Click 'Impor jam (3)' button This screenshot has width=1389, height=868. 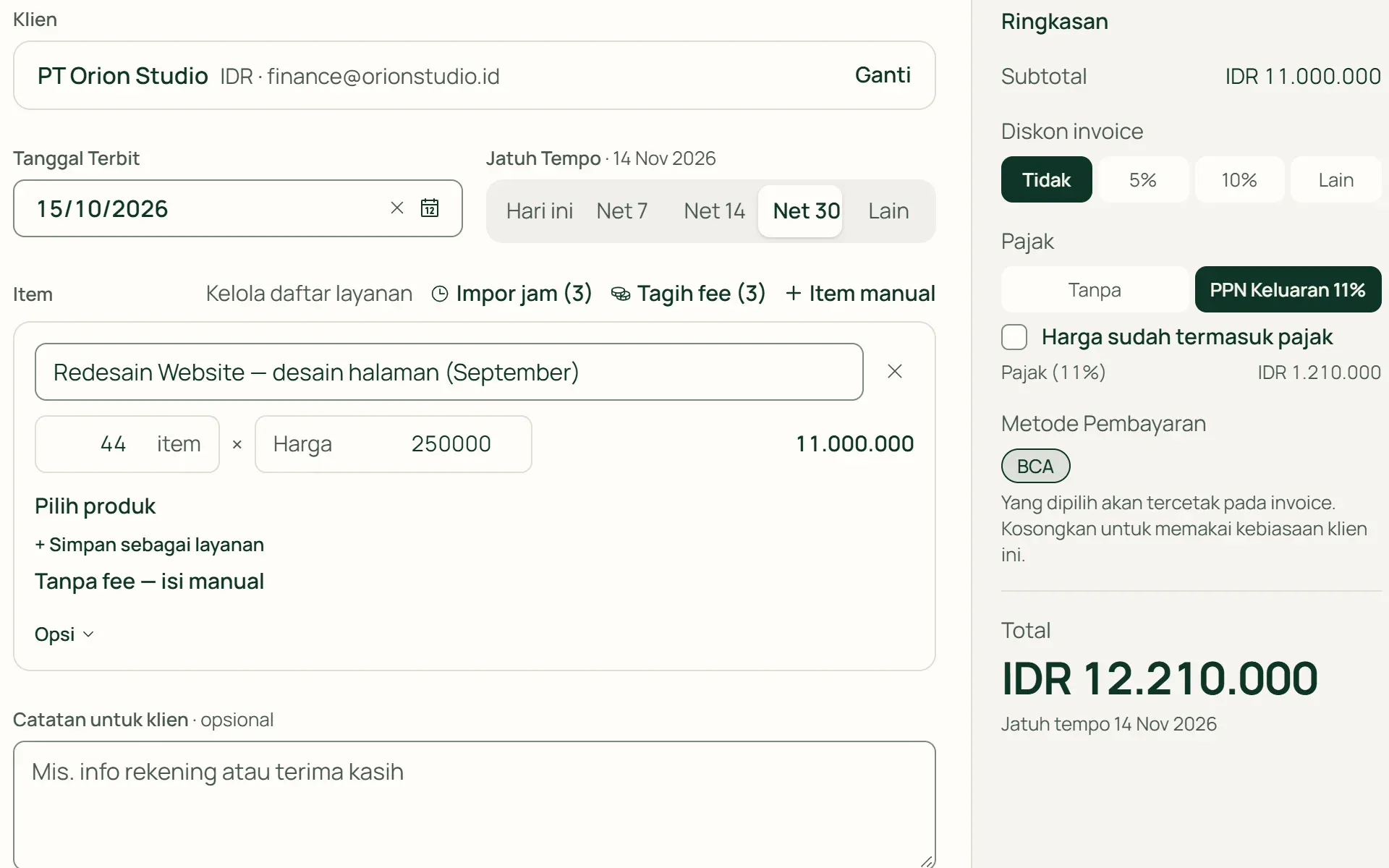[511, 293]
